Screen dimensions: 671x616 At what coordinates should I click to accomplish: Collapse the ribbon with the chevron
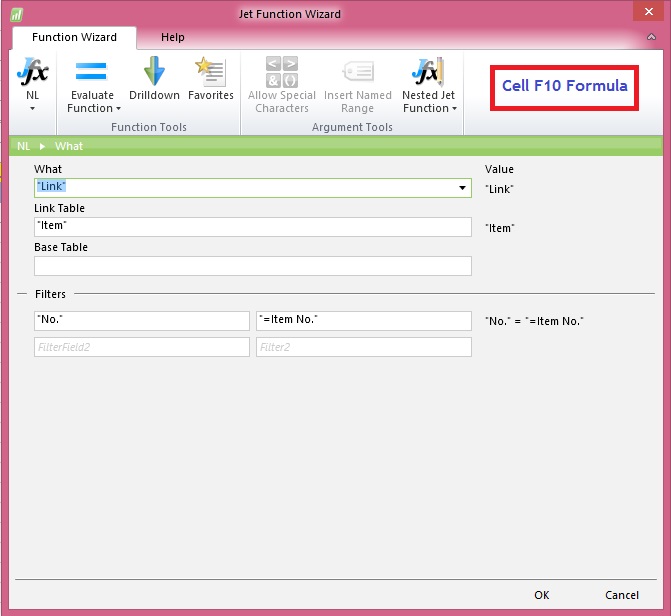pos(651,38)
